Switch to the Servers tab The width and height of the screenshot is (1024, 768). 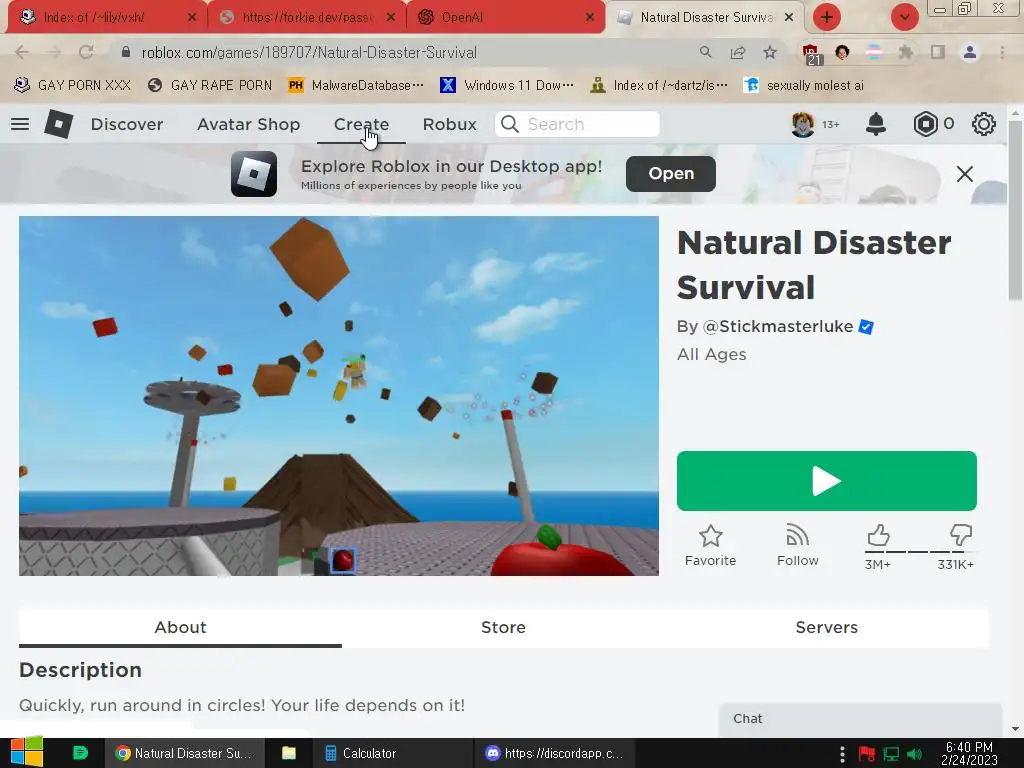(x=826, y=628)
